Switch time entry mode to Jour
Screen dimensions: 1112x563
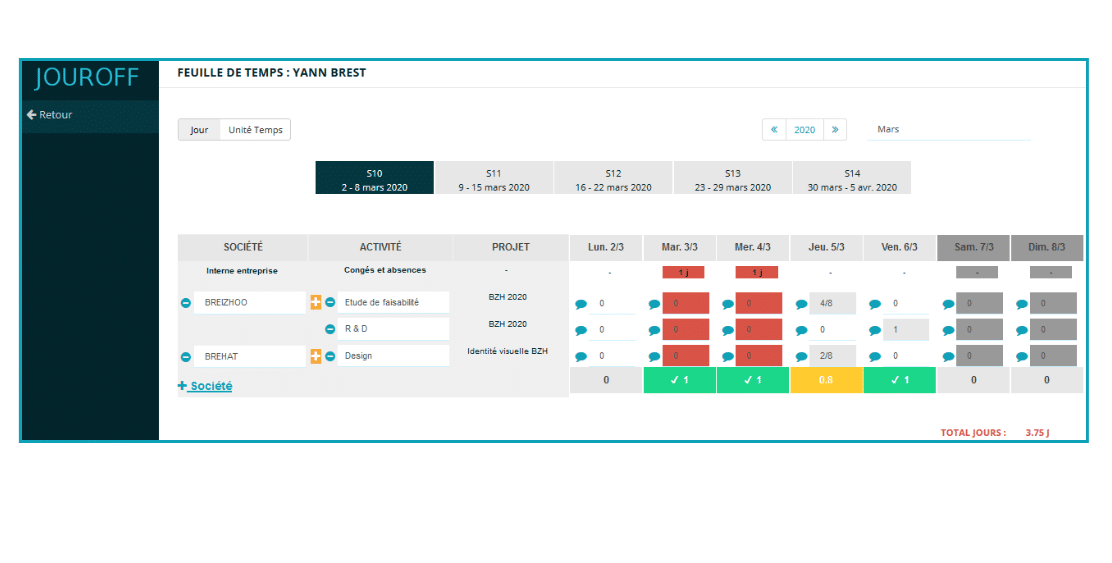coord(199,130)
